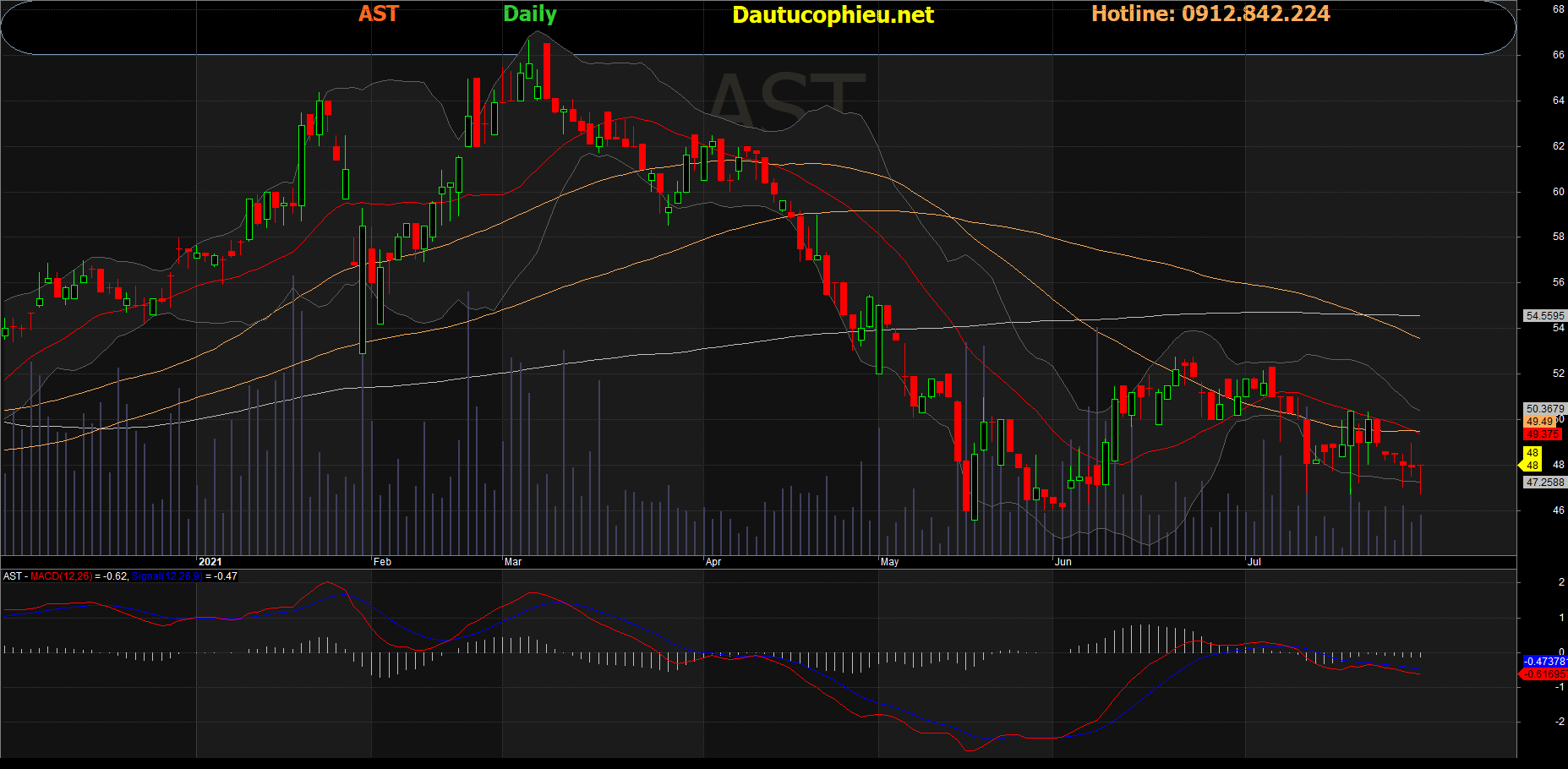Click the 64 price axis label

(x=1558, y=101)
